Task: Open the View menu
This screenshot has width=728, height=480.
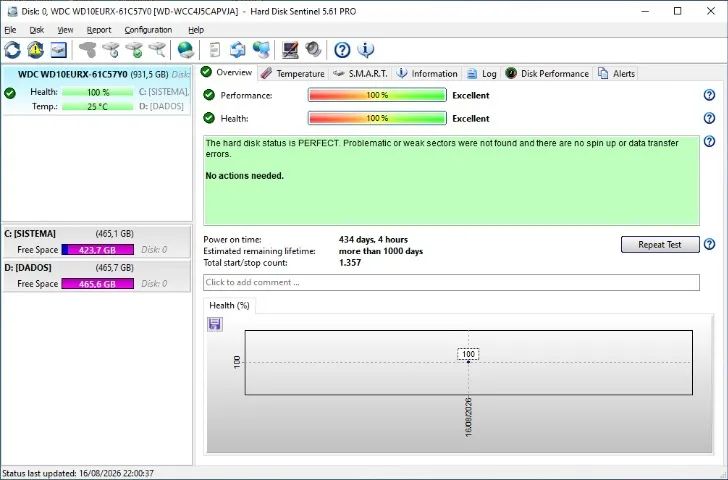Action: click(x=65, y=30)
